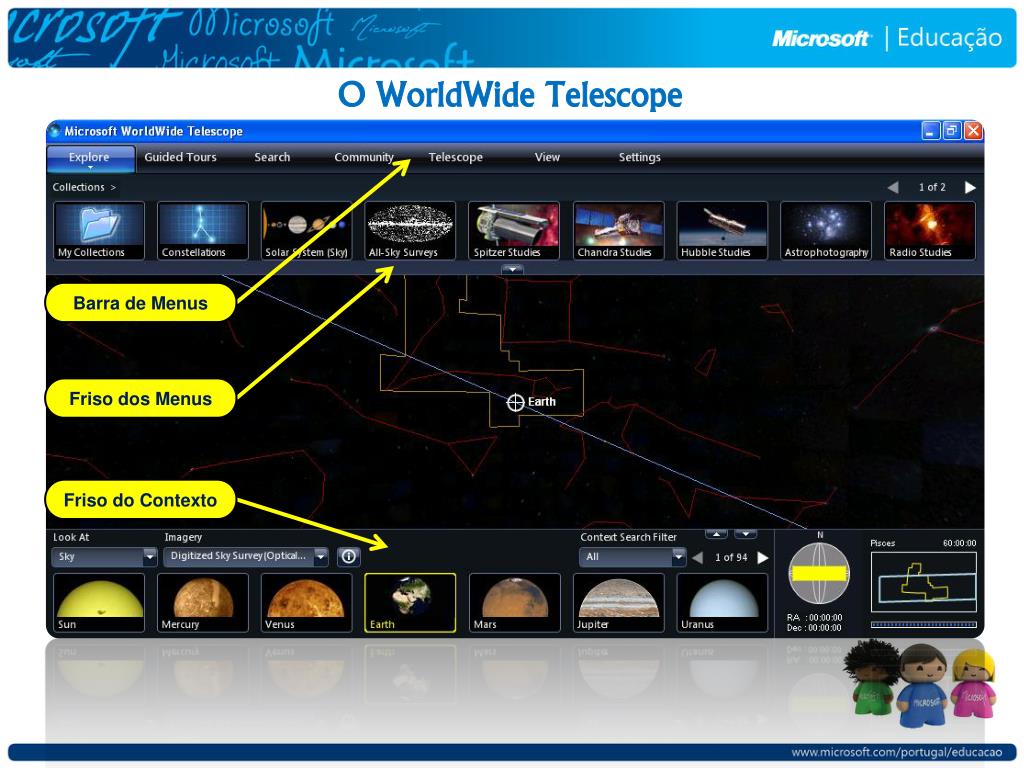Click the sky globe orientation sphere
The image size is (1024, 768).
[x=818, y=574]
